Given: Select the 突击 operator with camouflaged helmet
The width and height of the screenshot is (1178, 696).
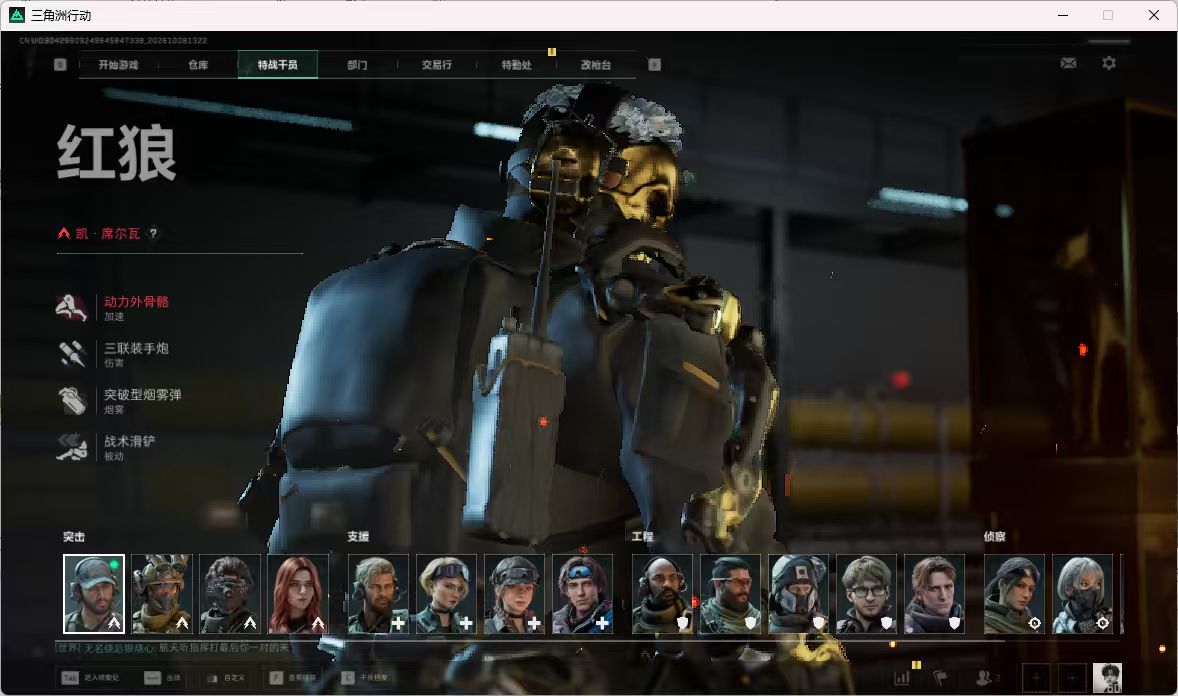Looking at the screenshot, I should [x=162, y=594].
